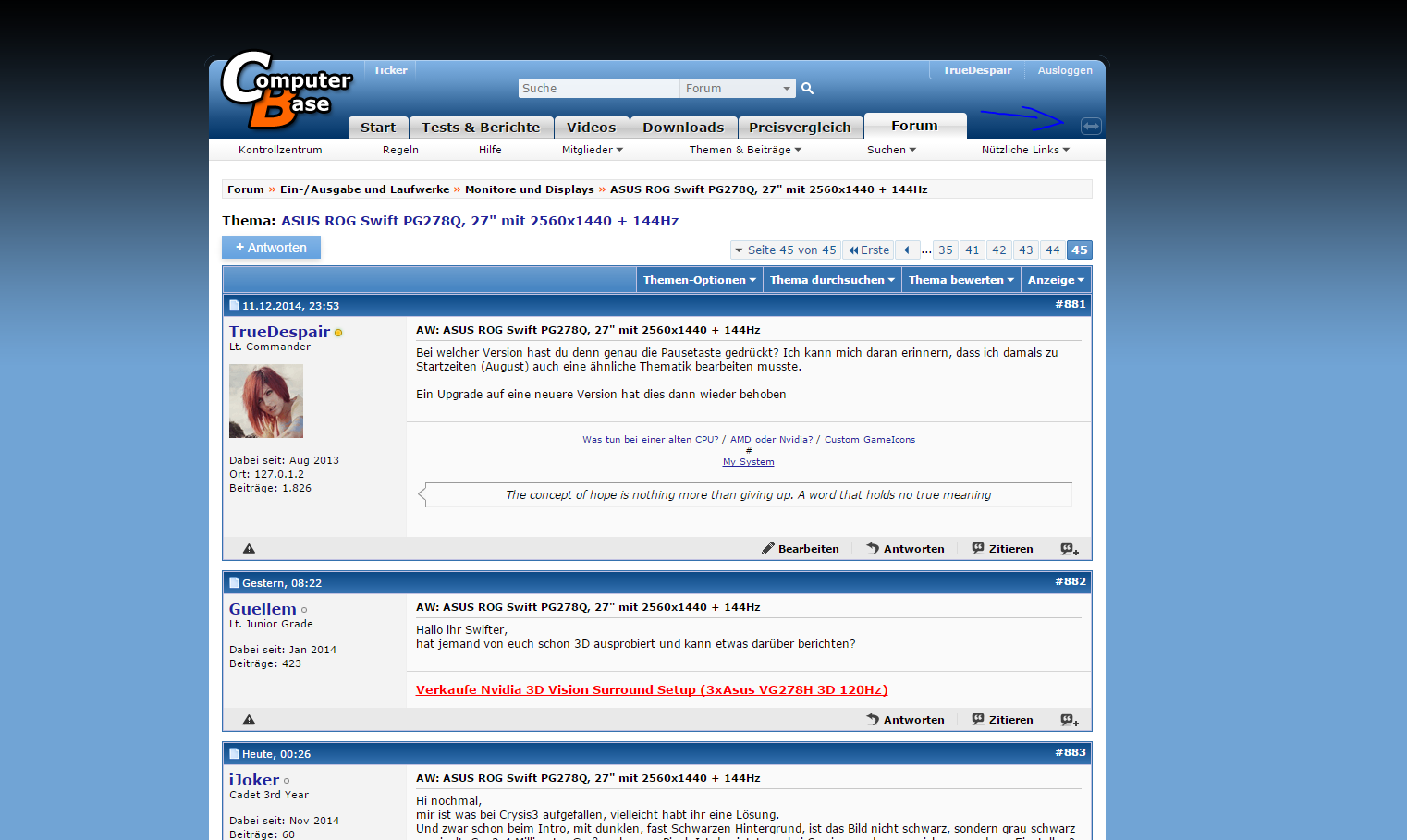Click report warning icon on post #881
This screenshot has height=840, width=1407.
pyautogui.click(x=249, y=549)
